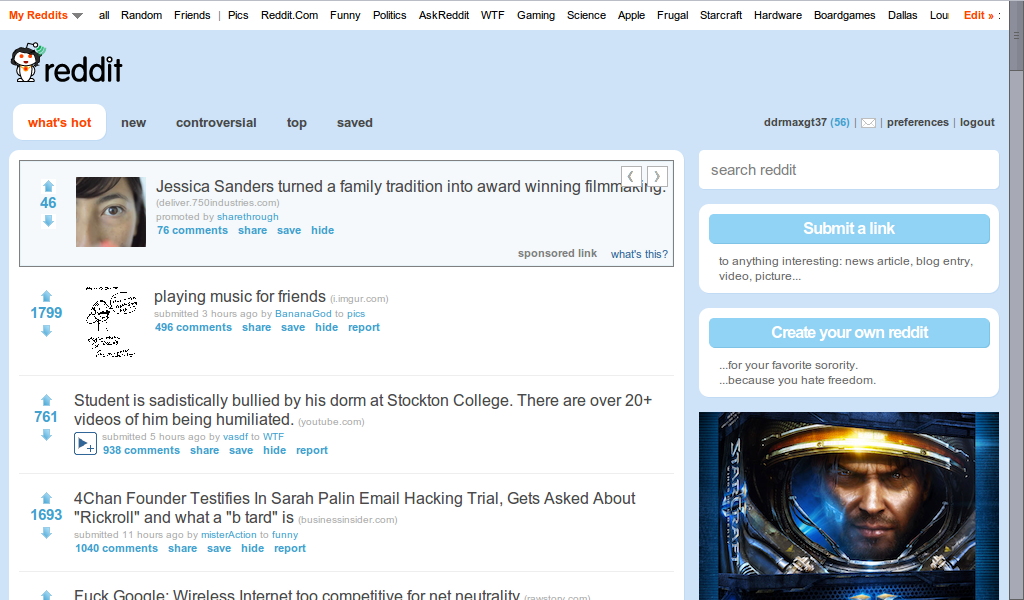This screenshot has width=1024, height=600.
Task: Open the 'all' link in top bar
Action: tap(104, 15)
